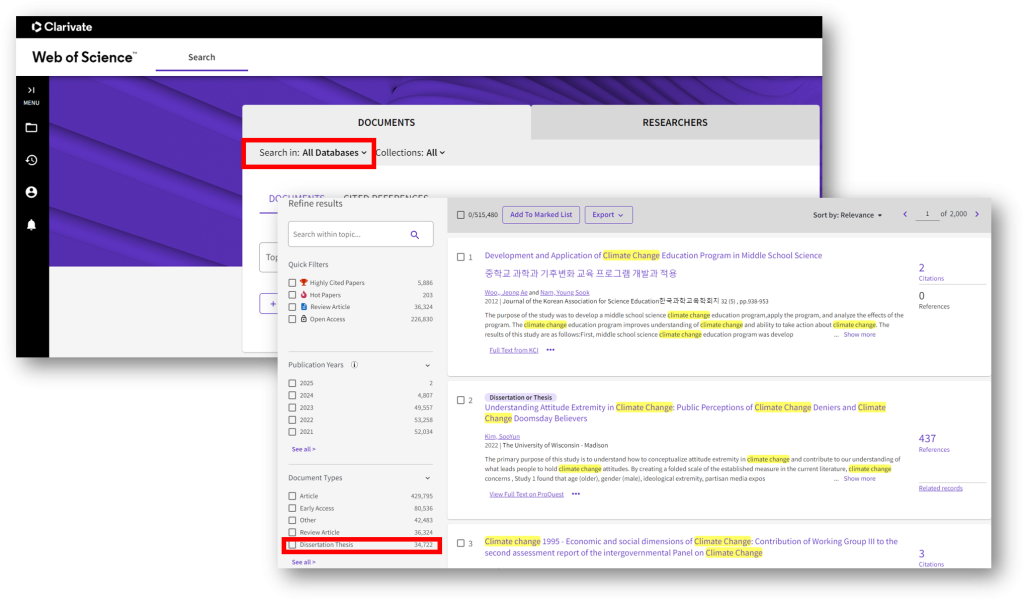This screenshot has width=1024, height=601.
Task: Check the Dissertation Thesis document type
Action: (293, 545)
